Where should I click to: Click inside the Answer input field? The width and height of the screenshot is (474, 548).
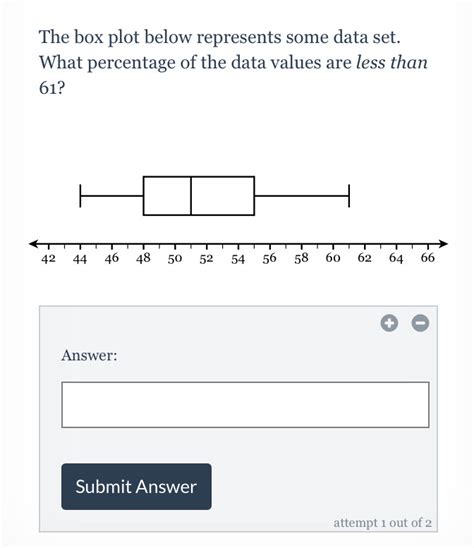(x=245, y=405)
